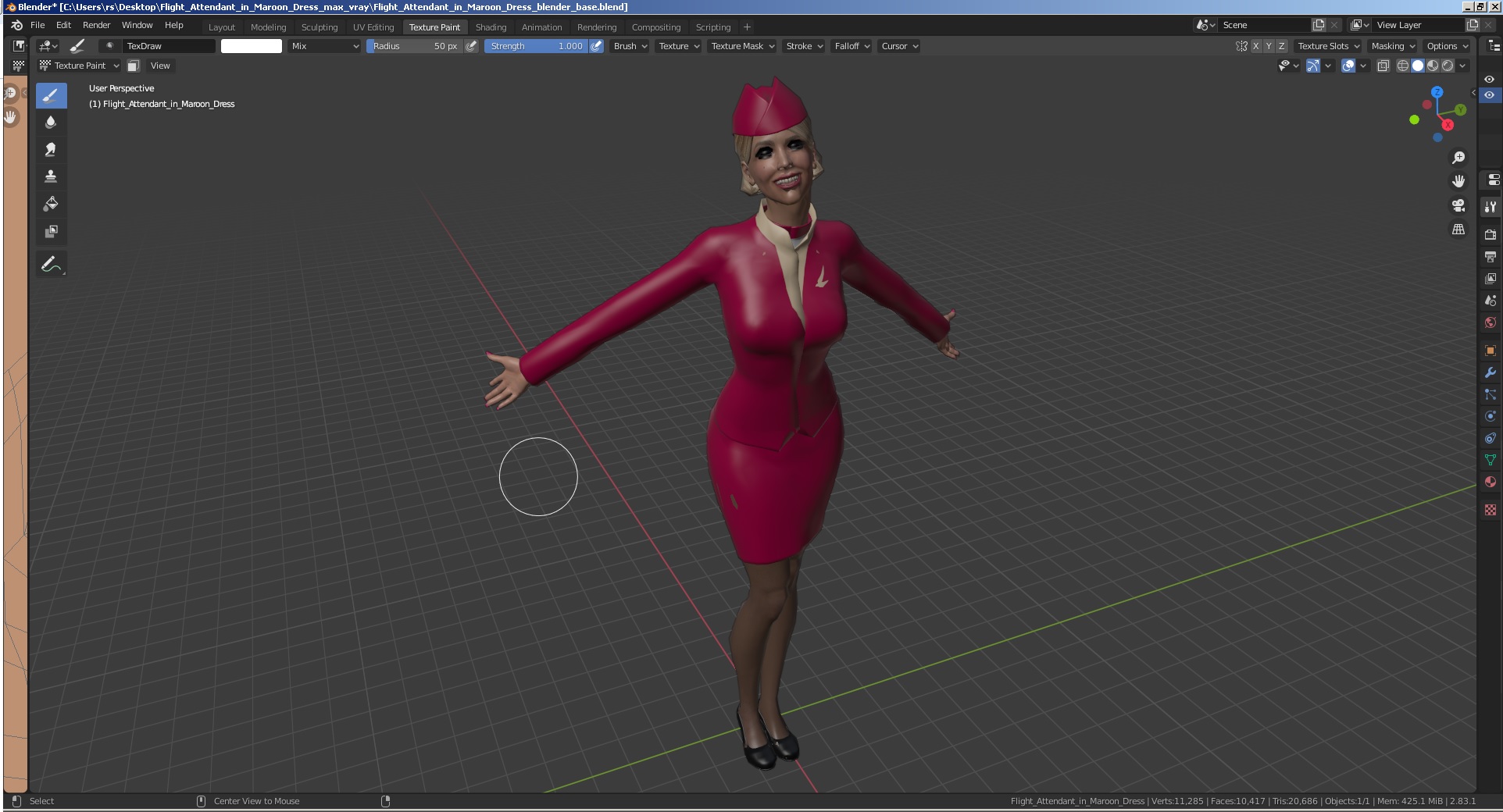Open Object Data mesh properties tab
1503x812 pixels.
point(1491,460)
